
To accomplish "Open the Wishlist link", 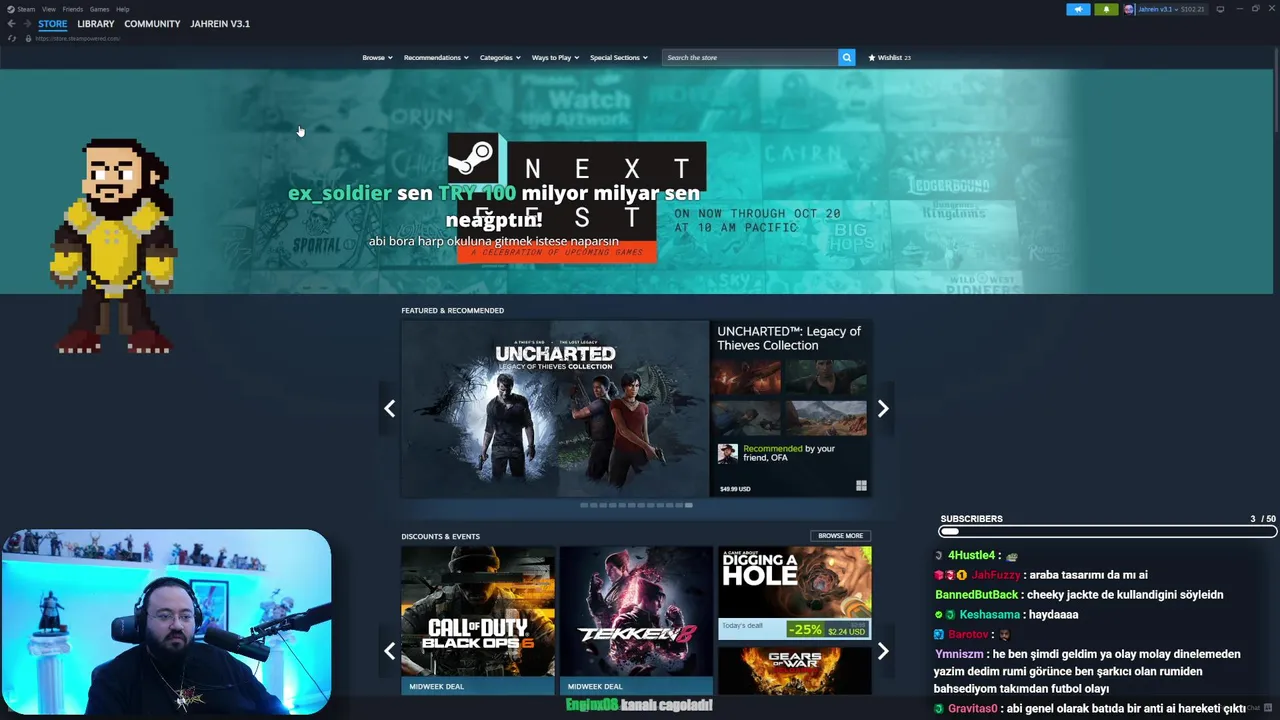I will point(890,57).
